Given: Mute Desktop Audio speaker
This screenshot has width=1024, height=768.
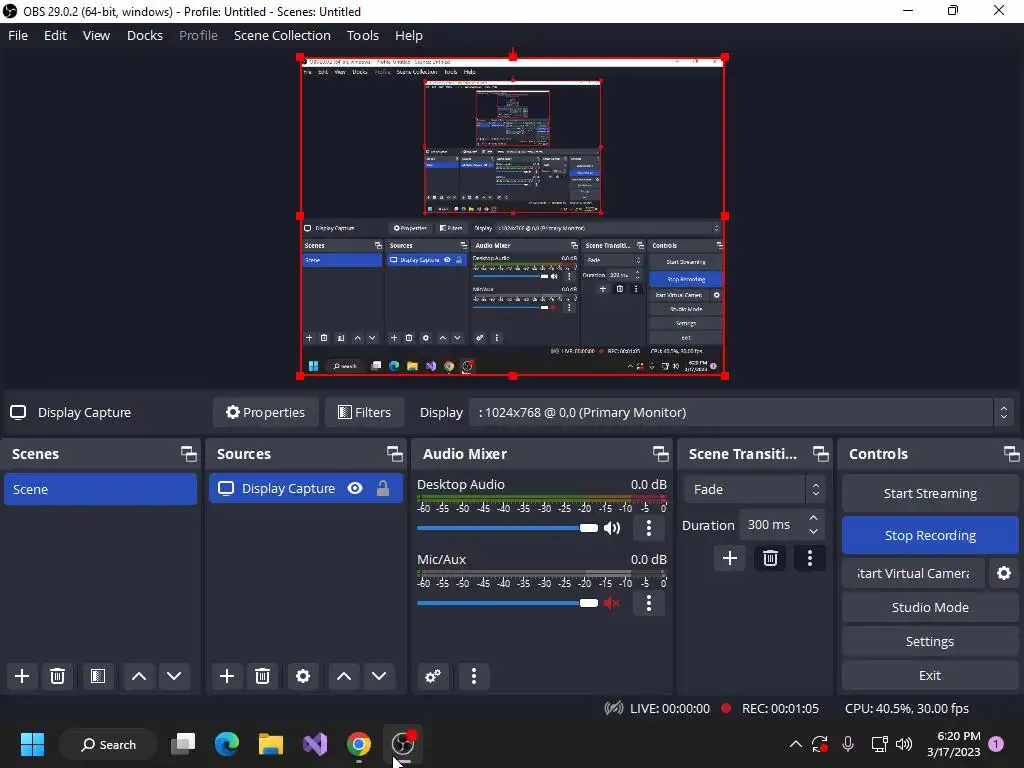Looking at the screenshot, I should tap(612, 528).
